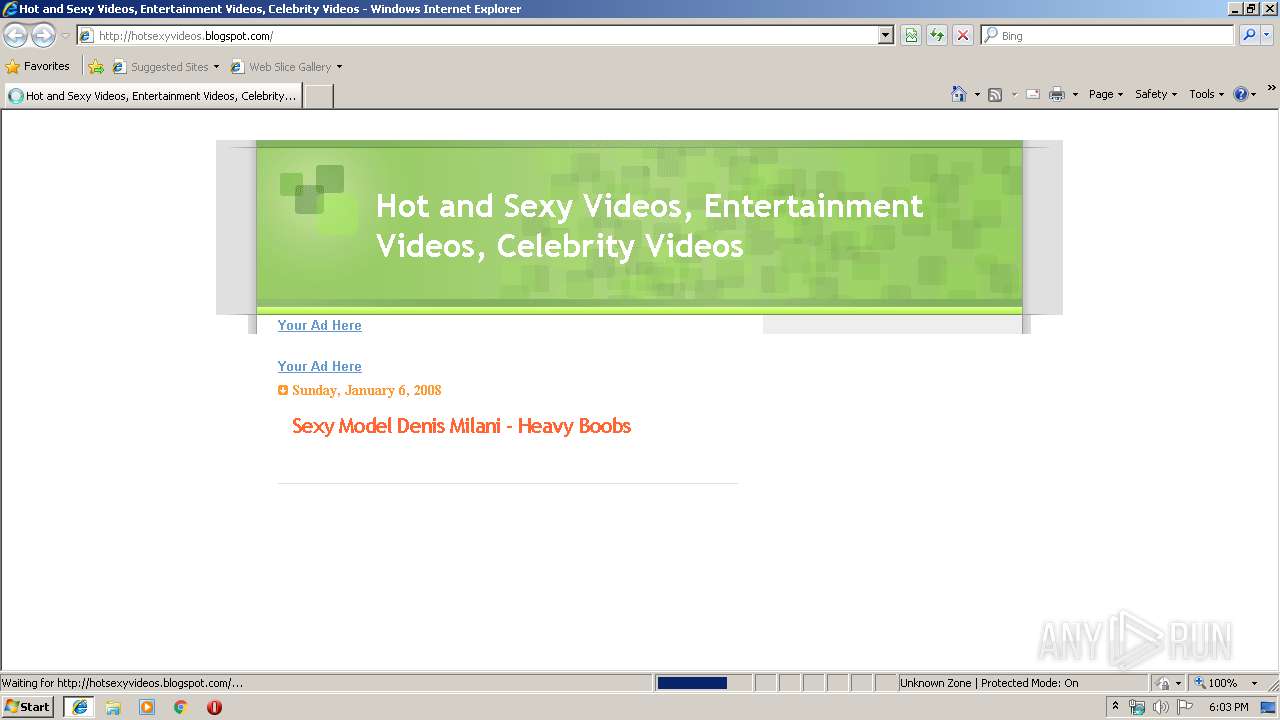This screenshot has width=1280, height=720.
Task: Show hidden system tray icons
Action: pyautogui.click(x=1115, y=707)
